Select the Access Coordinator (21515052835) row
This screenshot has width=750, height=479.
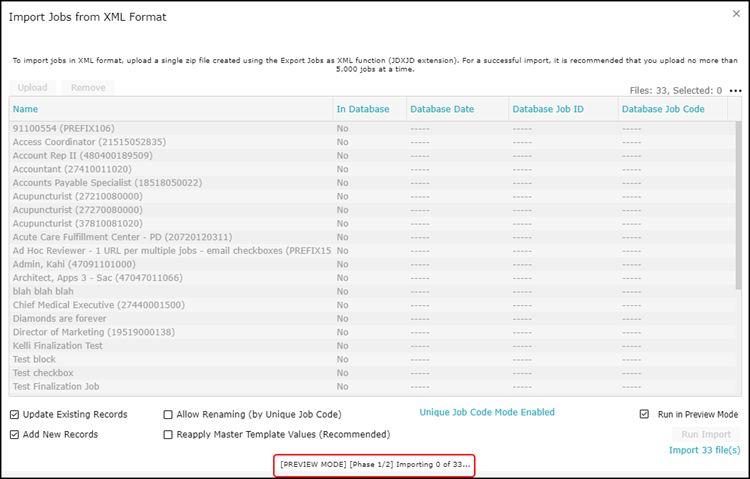[89, 142]
